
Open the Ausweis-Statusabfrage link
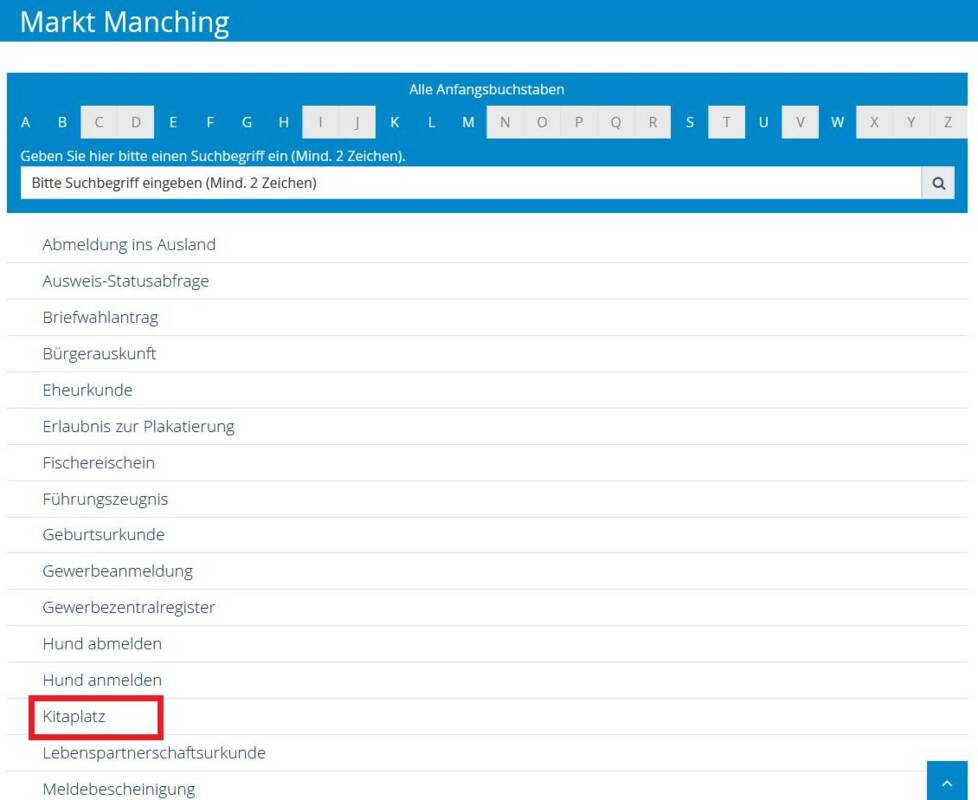[126, 281]
